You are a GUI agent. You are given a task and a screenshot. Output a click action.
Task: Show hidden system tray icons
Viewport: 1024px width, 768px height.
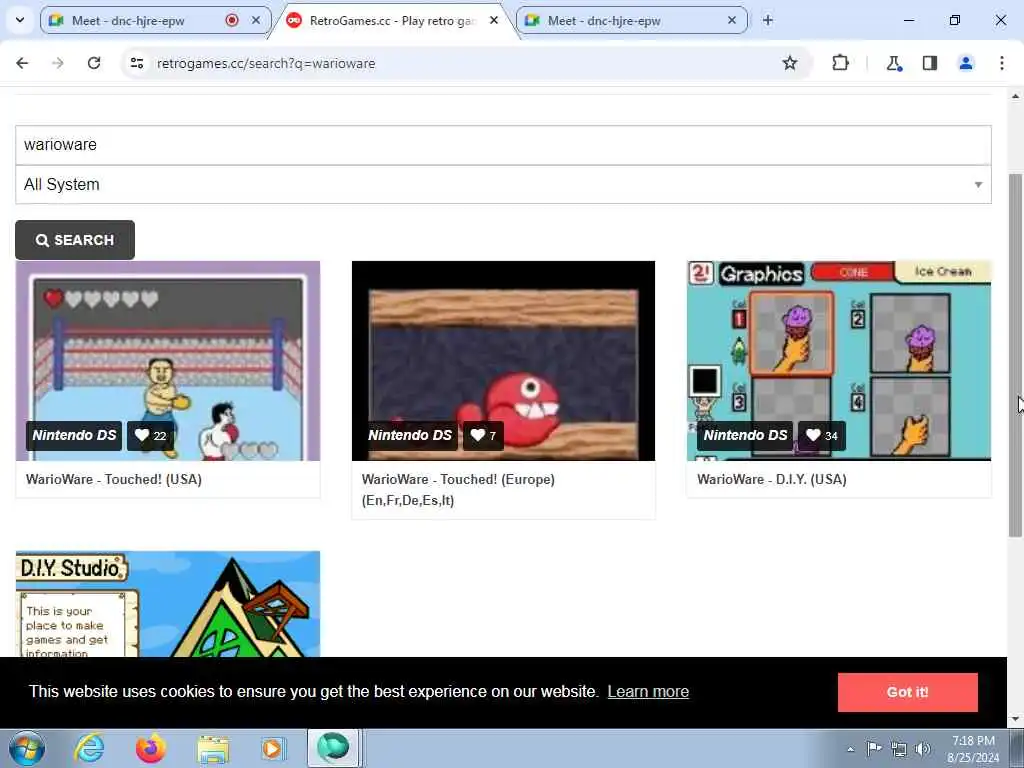pyautogui.click(x=850, y=749)
